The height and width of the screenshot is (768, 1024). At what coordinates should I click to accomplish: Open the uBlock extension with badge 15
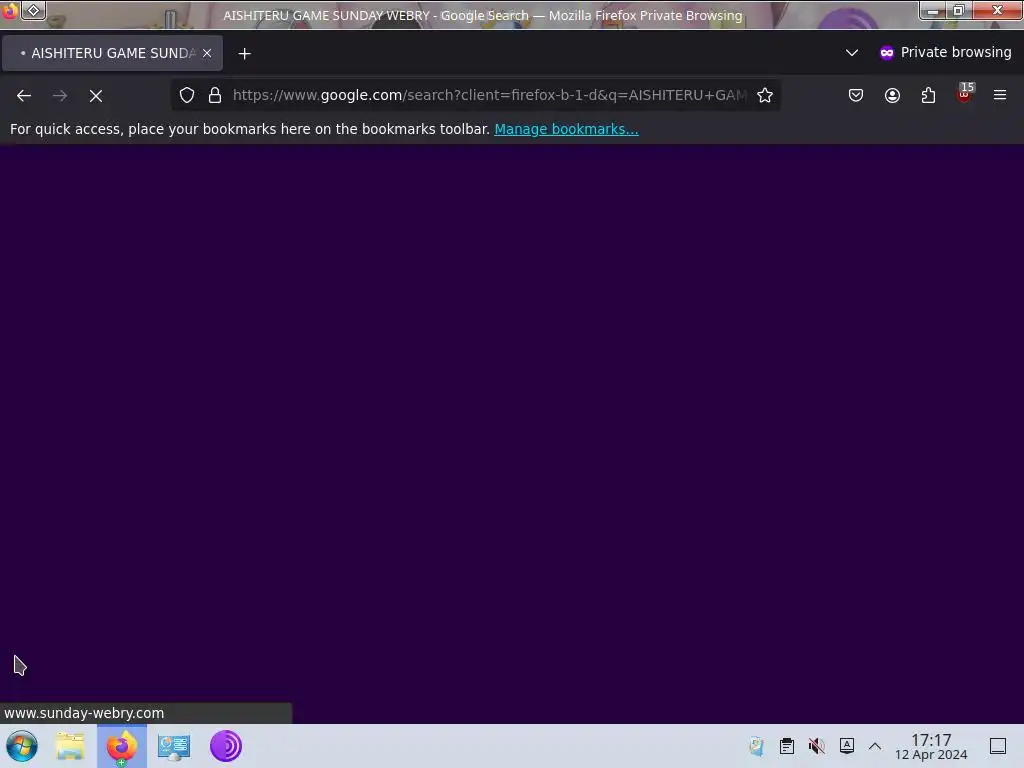point(965,95)
